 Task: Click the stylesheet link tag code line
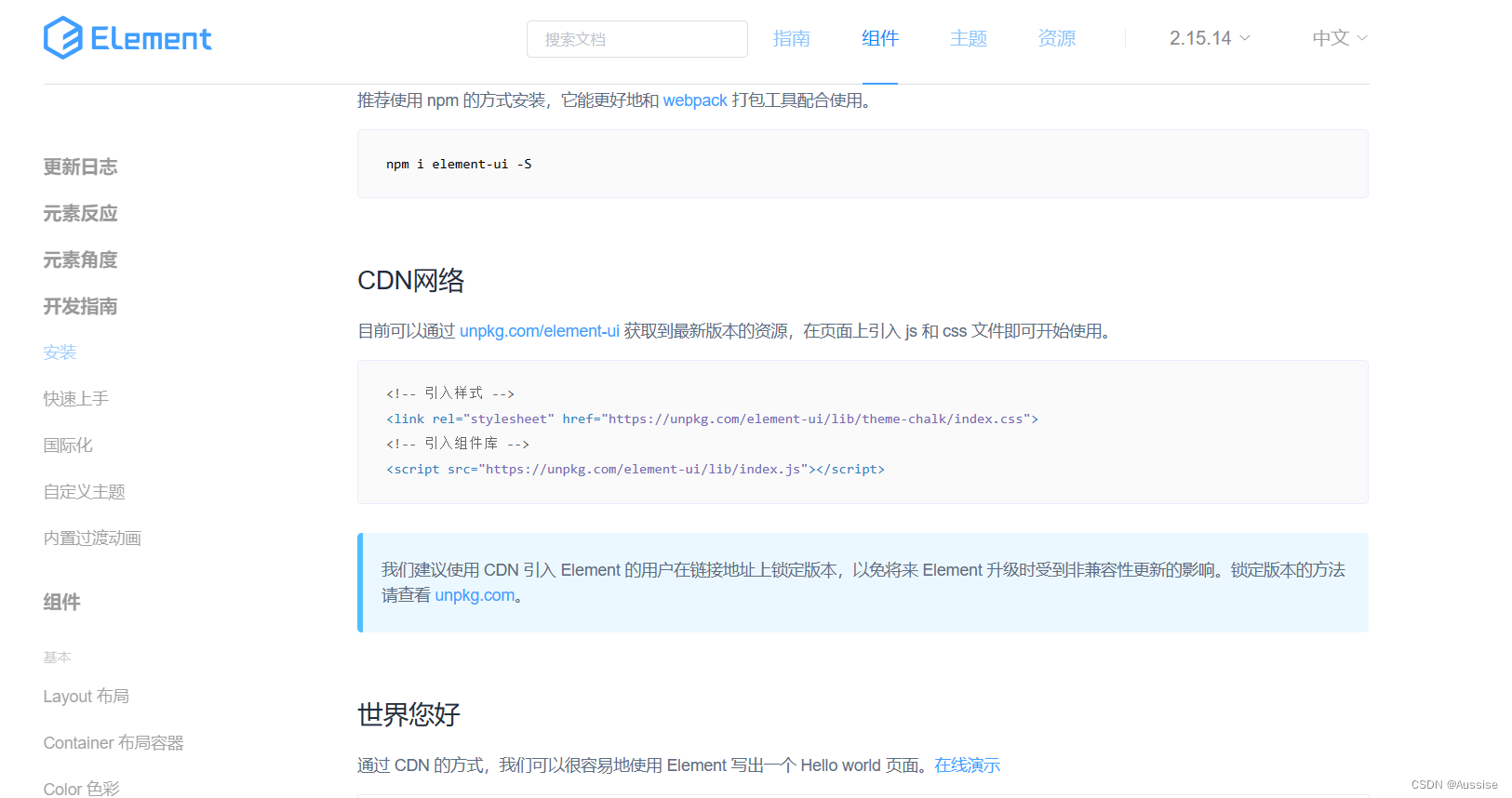pos(712,419)
